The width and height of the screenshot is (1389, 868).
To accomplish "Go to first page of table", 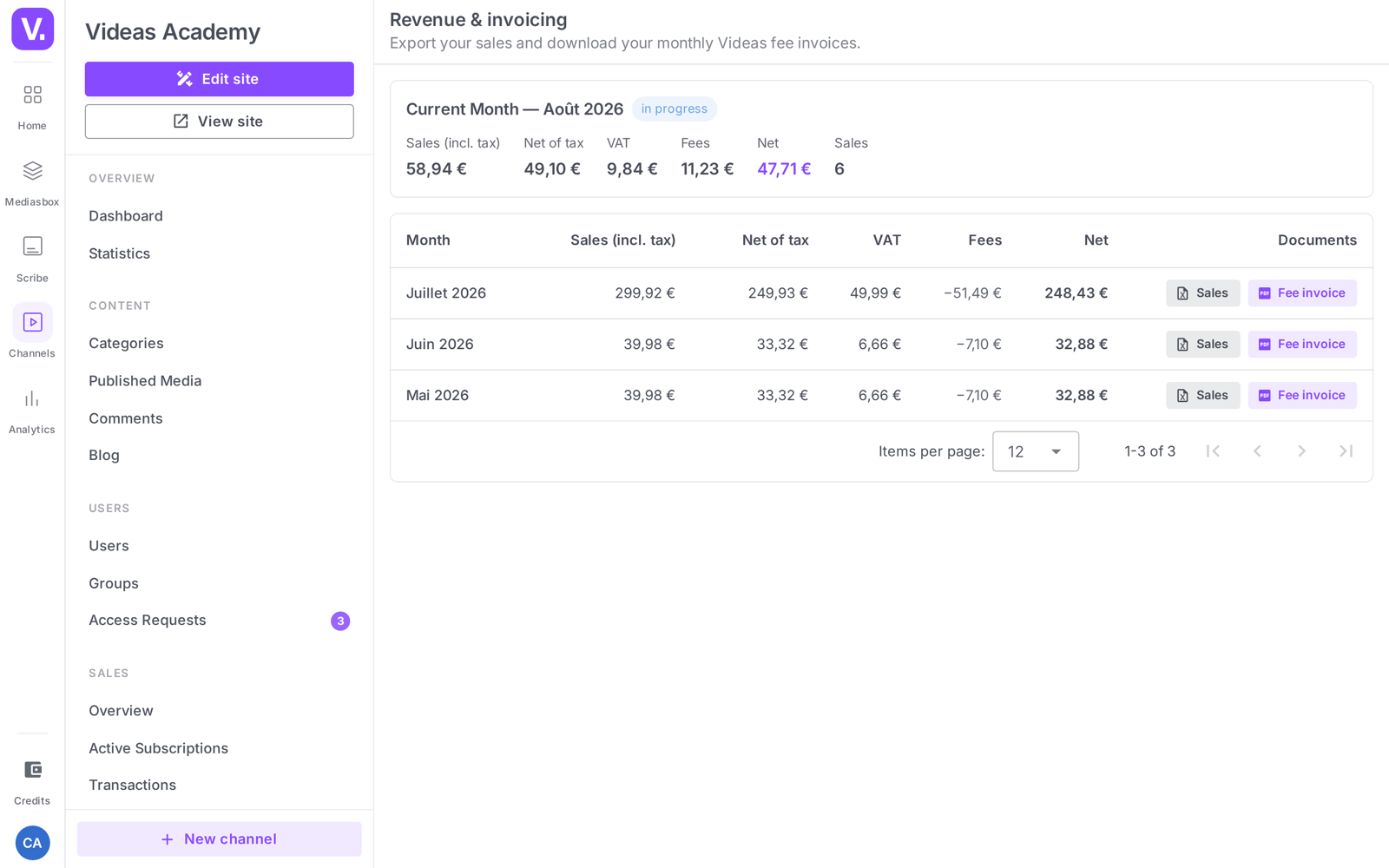I will pyautogui.click(x=1213, y=451).
